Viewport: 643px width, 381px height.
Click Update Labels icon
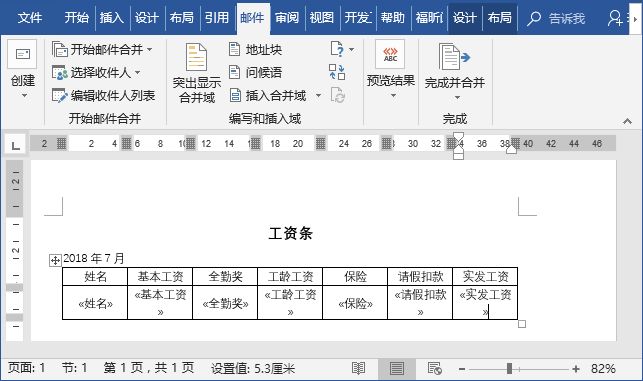click(x=337, y=95)
